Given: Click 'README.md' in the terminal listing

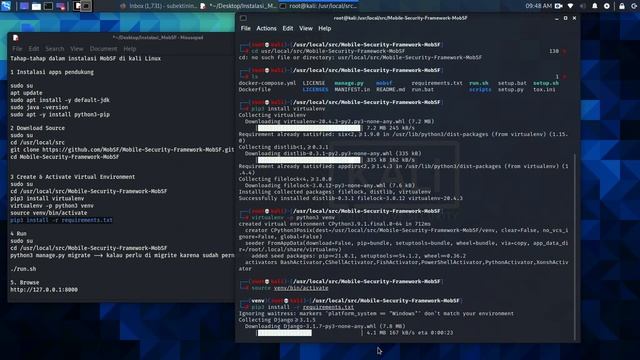Looking at the screenshot, I should coord(391,89).
